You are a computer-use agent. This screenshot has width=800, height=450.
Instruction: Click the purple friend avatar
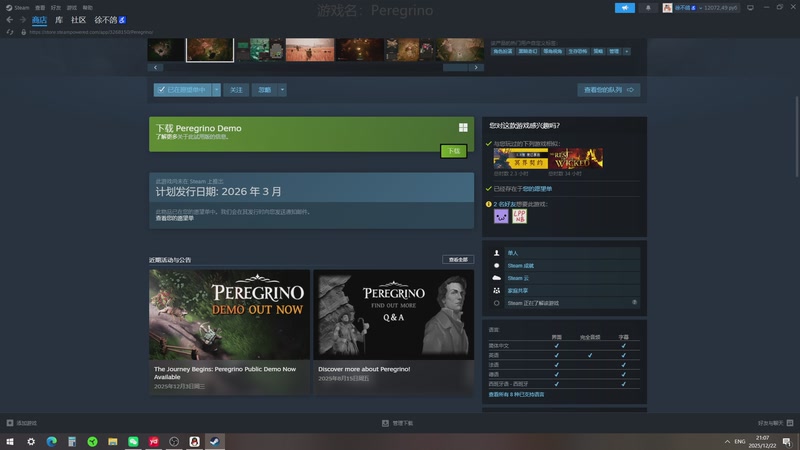coord(501,216)
